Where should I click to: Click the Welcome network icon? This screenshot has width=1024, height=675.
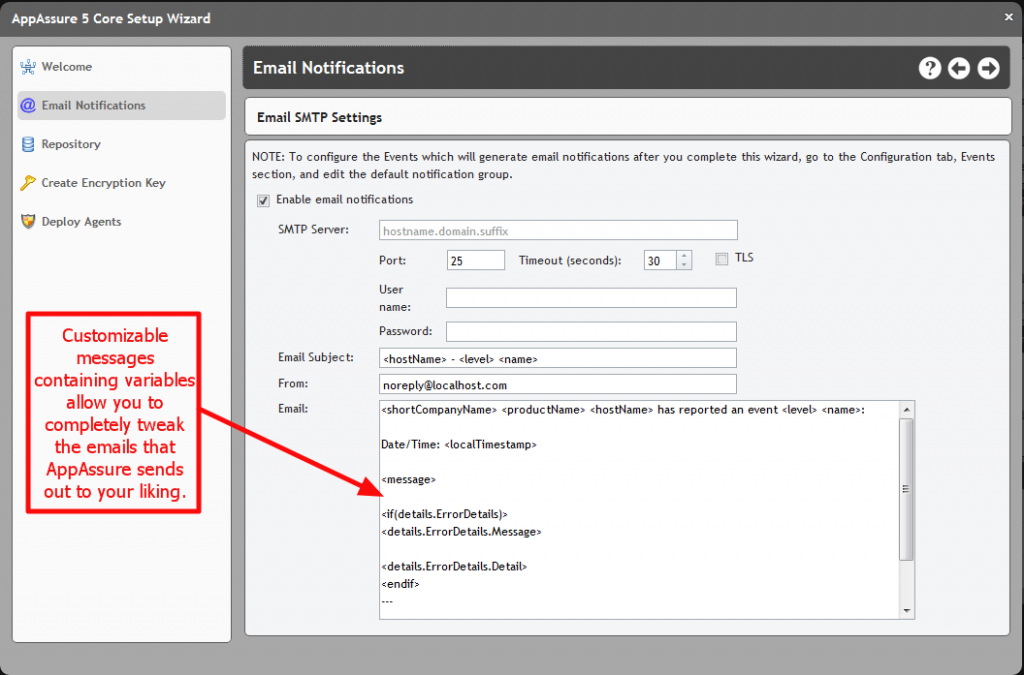click(28, 67)
